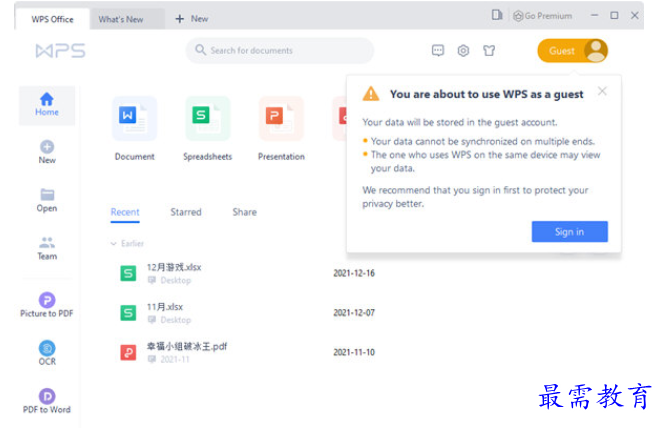This screenshot has height=428, width=660.
Task: Open the feedback message icon
Action: [438, 51]
